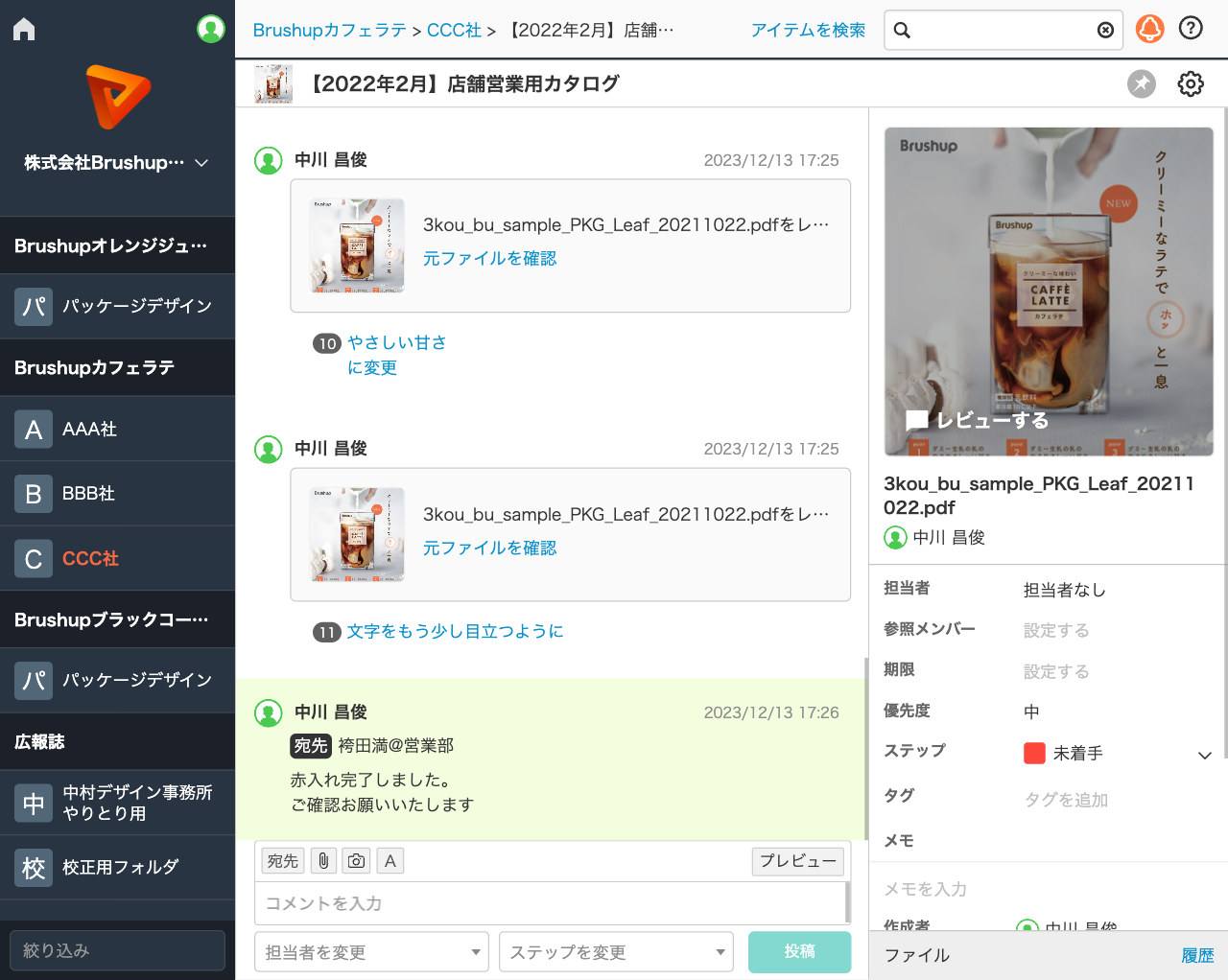The width and height of the screenshot is (1228, 980).
Task: Click レビューする on the large preview
Action: pos(978,420)
